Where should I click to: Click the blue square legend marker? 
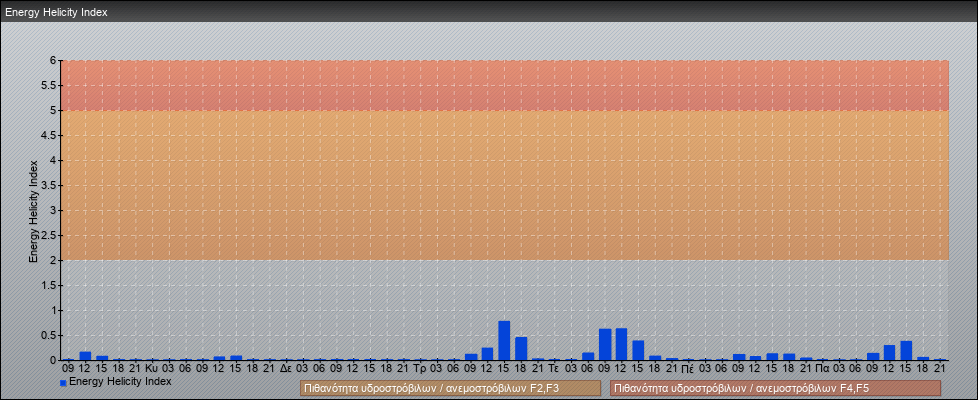(63, 383)
